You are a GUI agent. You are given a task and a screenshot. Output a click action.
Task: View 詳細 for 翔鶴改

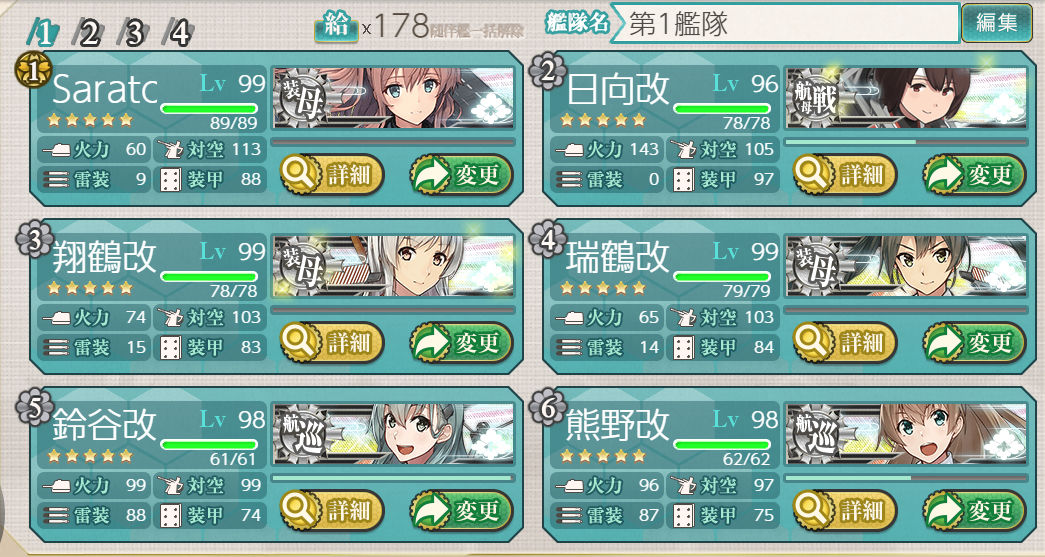point(332,342)
